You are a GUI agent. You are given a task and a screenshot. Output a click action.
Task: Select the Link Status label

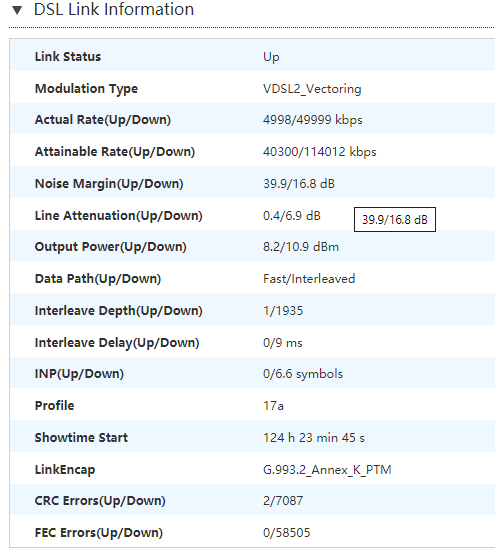68,57
